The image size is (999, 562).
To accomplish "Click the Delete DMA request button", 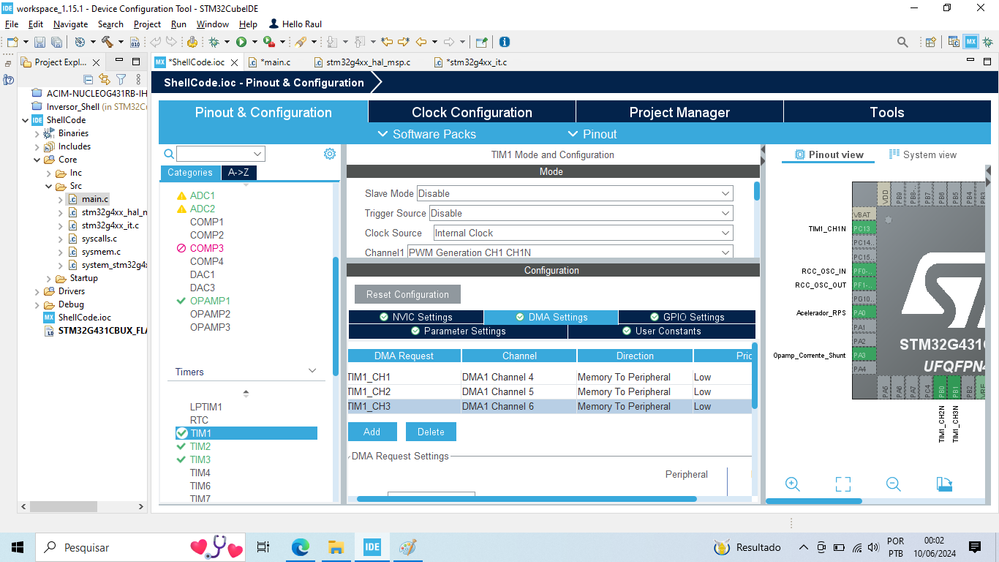I will (431, 431).
